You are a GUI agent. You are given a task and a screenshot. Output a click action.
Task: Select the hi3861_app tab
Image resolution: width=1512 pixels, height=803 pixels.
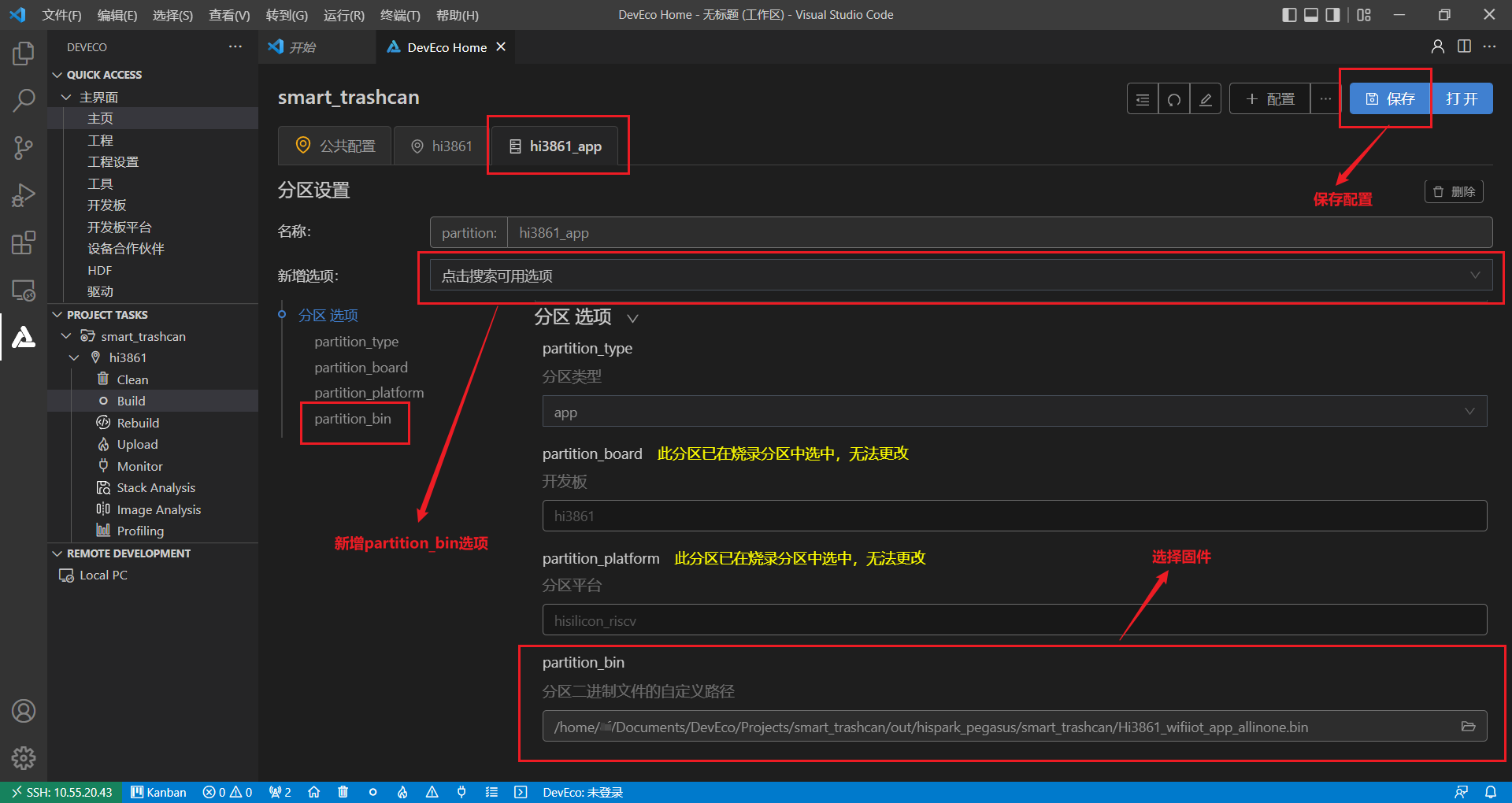point(556,146)
